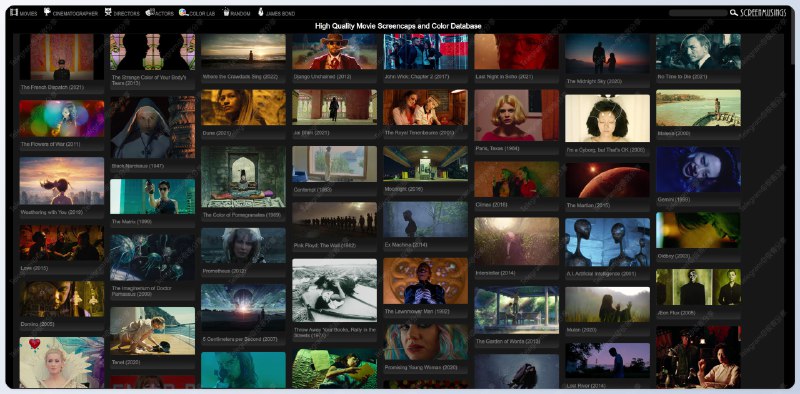Click the Movies film strip icon

pyautogui.click(x=14, y=12)
